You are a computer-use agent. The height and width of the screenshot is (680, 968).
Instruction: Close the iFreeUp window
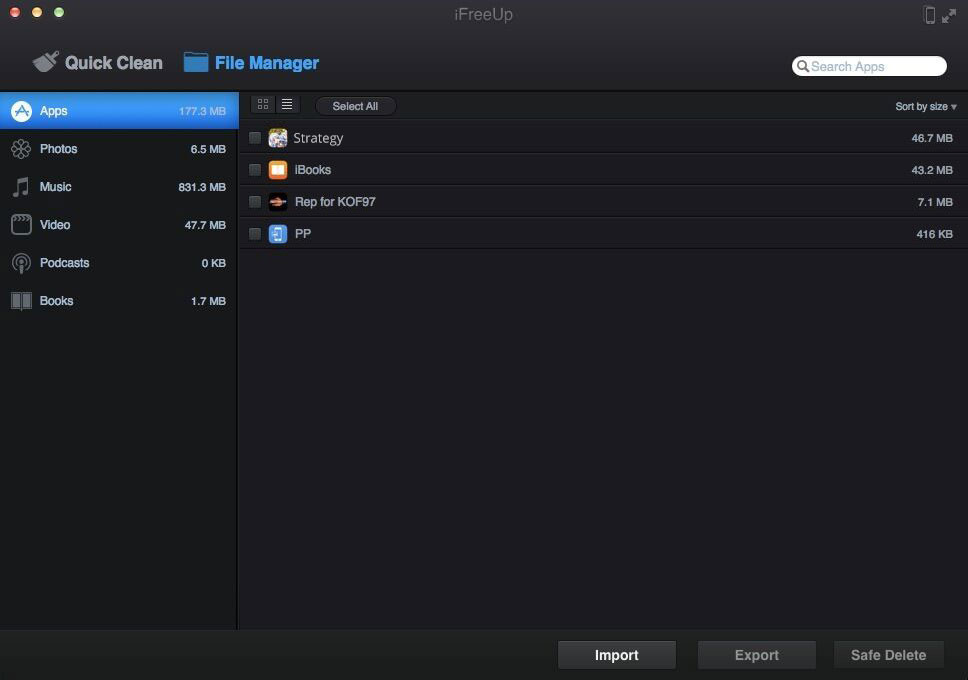[x=15, y=12]
